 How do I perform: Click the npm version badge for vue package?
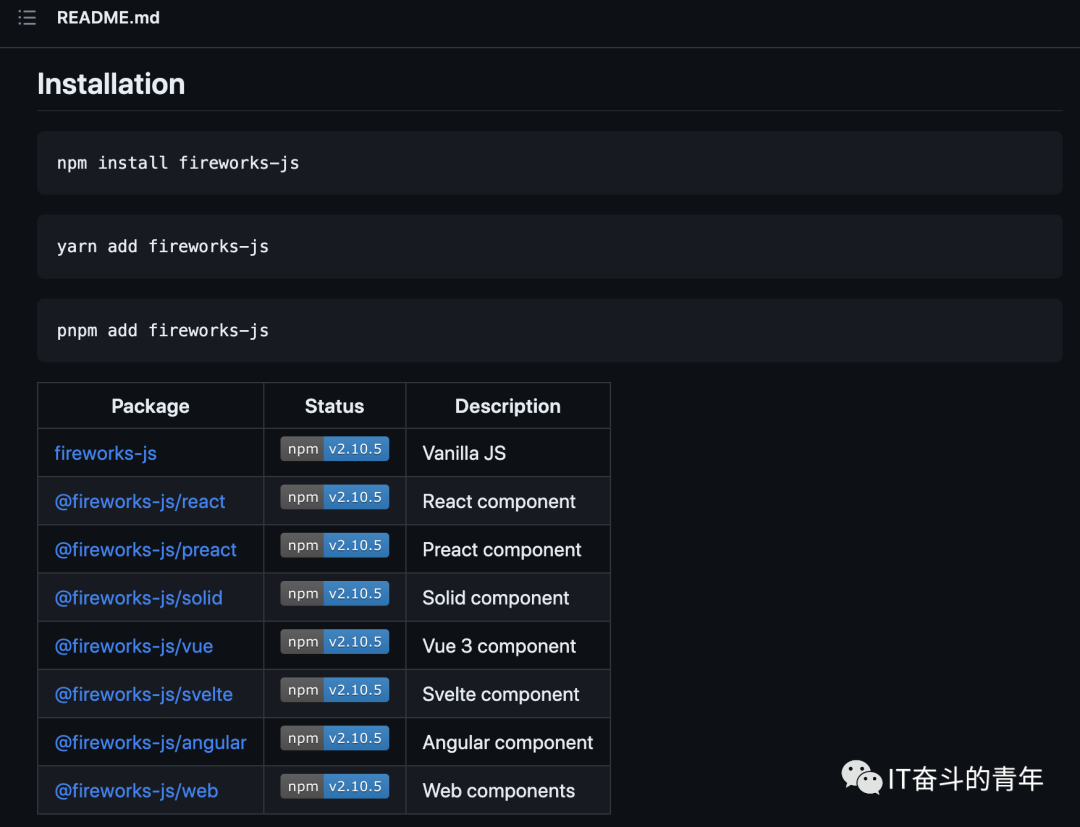click(334, 642)
